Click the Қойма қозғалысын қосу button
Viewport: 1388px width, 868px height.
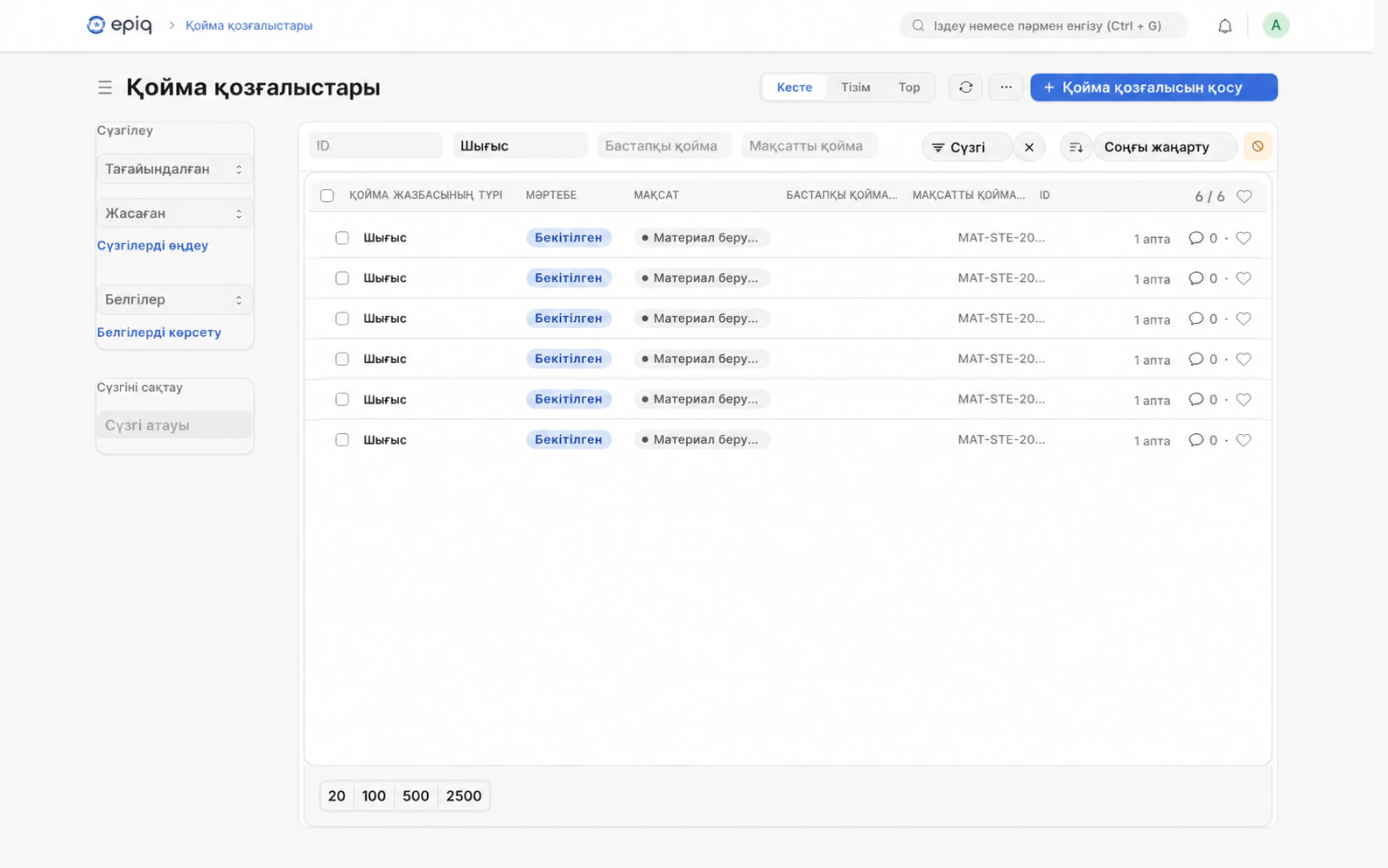click(x=1153, y=87)
